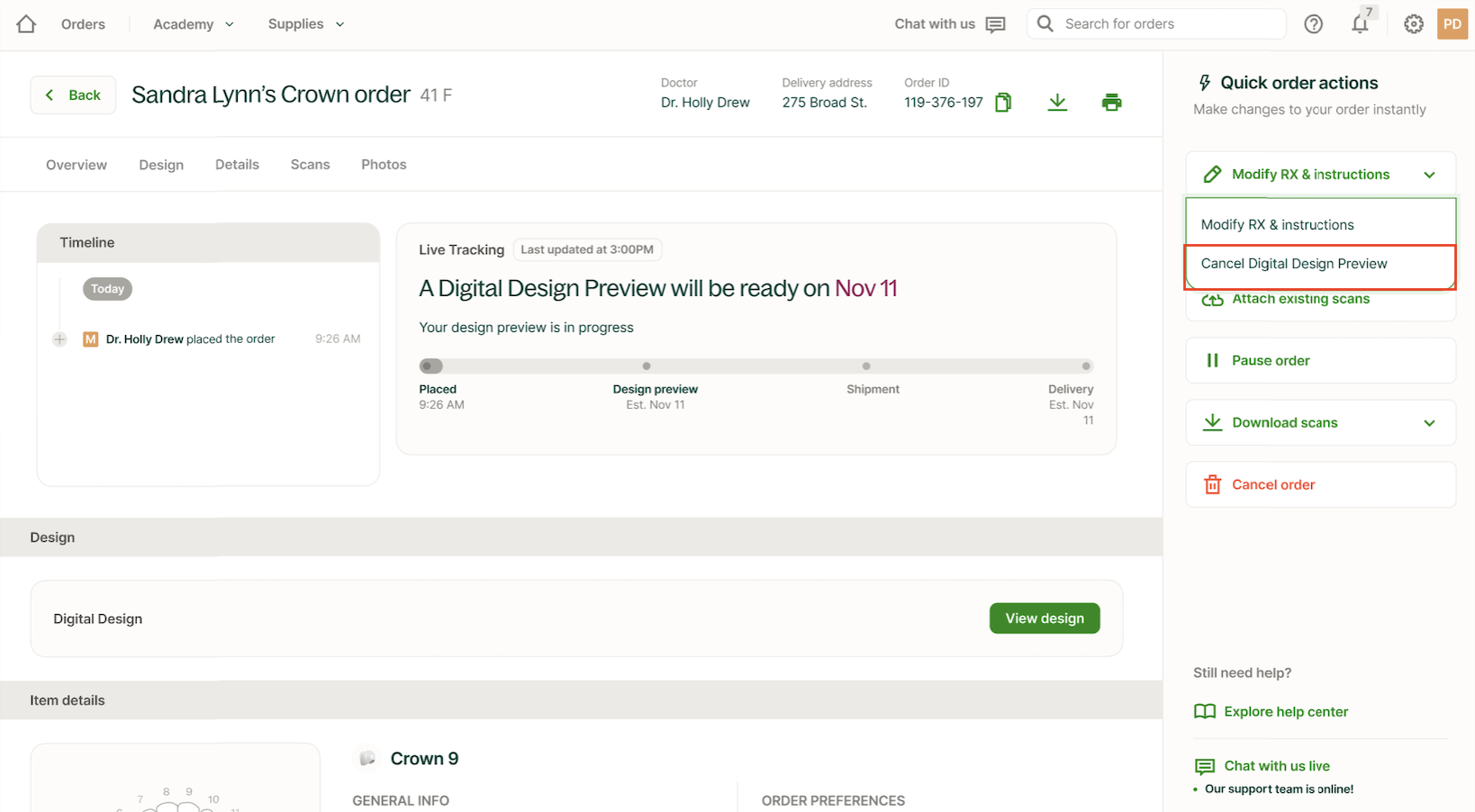
Task: Open the help question mark icon
Action: (x=1313, y=24)
